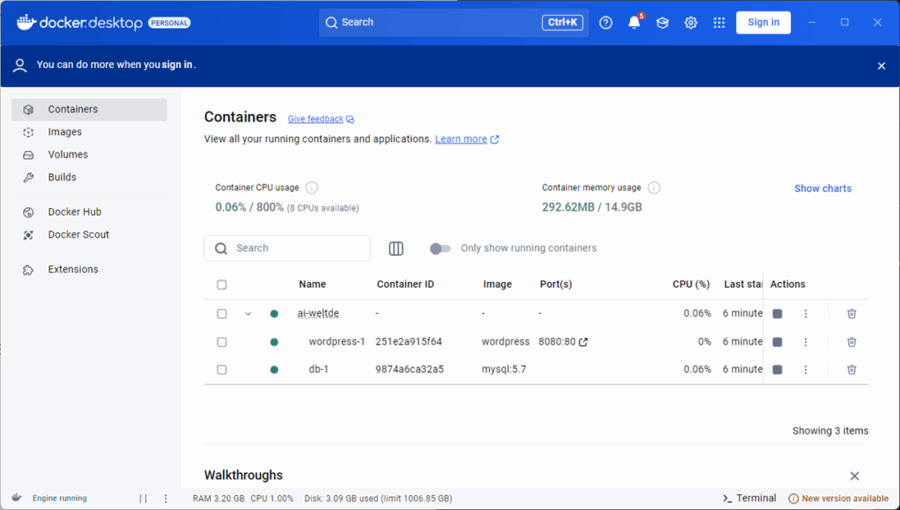The height and width of the screenshot is (510, 900).
Task: Click the containers Search field
Action: (x=287, y=248)
